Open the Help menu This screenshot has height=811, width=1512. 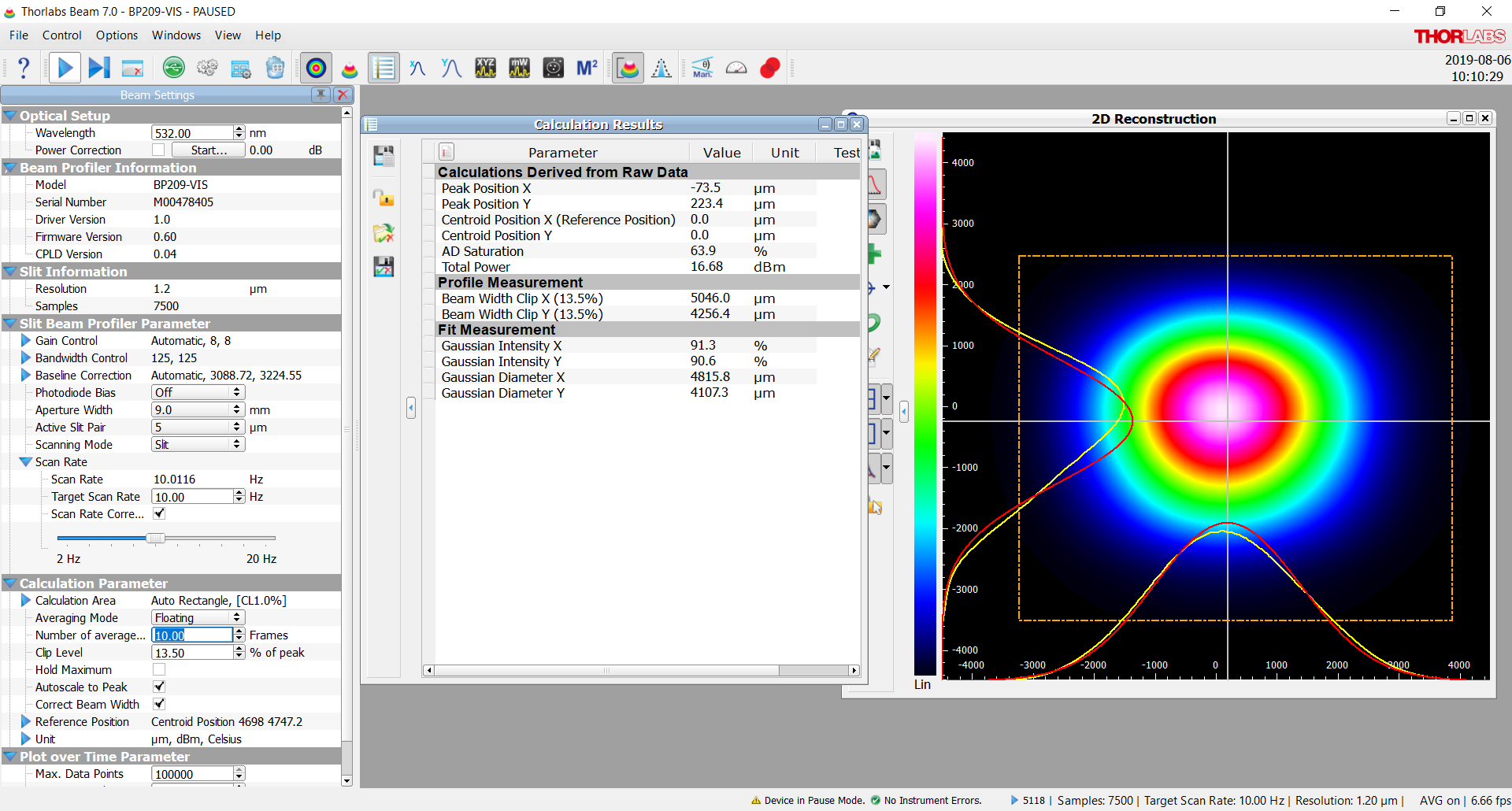[x=268, y=35]
